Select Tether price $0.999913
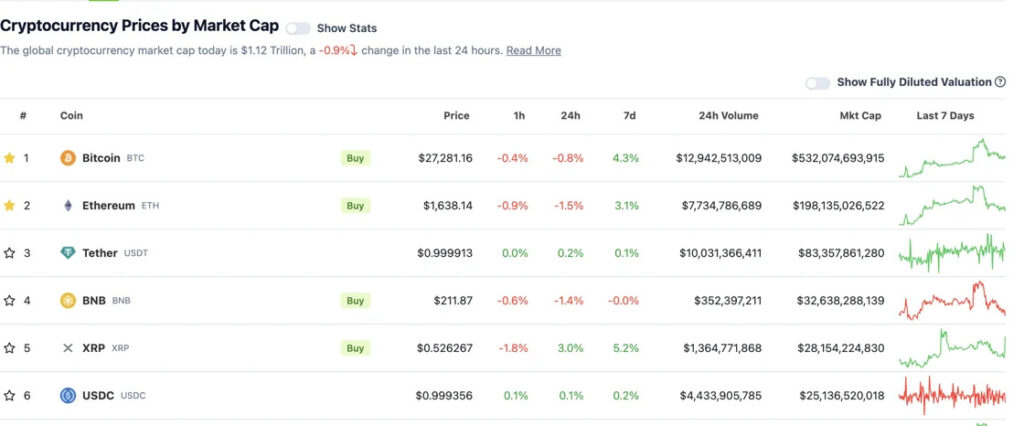 click(x=445, y=253)
